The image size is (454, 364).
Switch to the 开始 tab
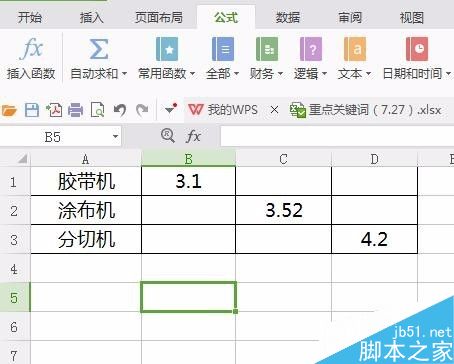click(30, 17)
